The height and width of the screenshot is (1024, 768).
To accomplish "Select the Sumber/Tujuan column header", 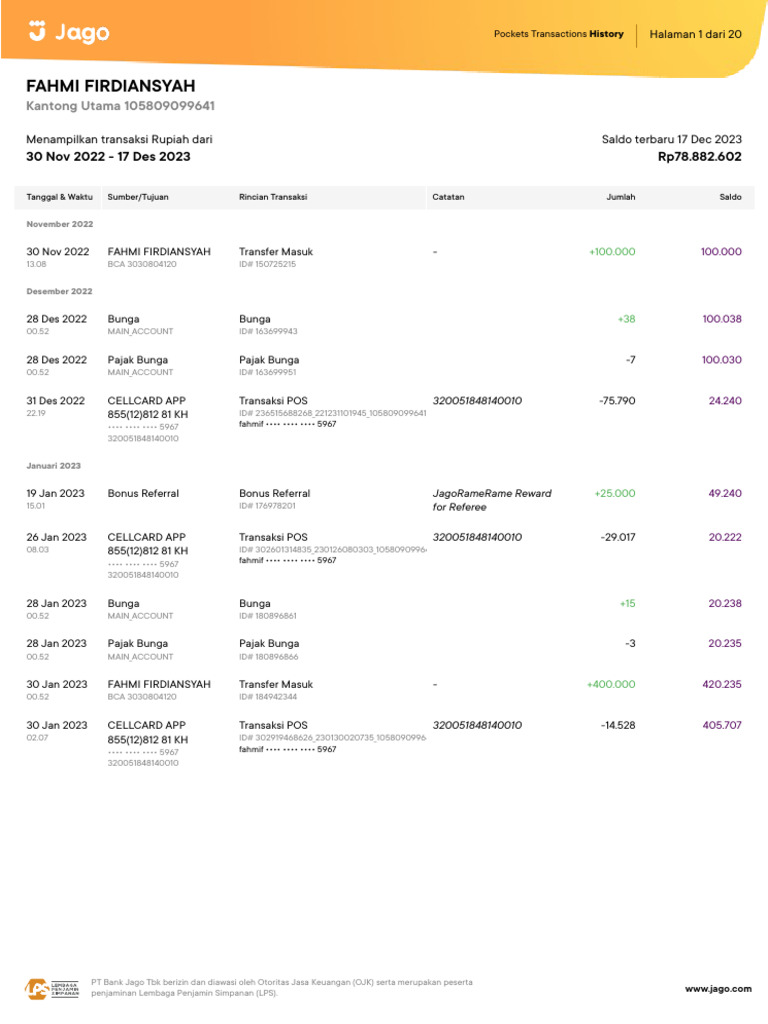I will point(138,197).
